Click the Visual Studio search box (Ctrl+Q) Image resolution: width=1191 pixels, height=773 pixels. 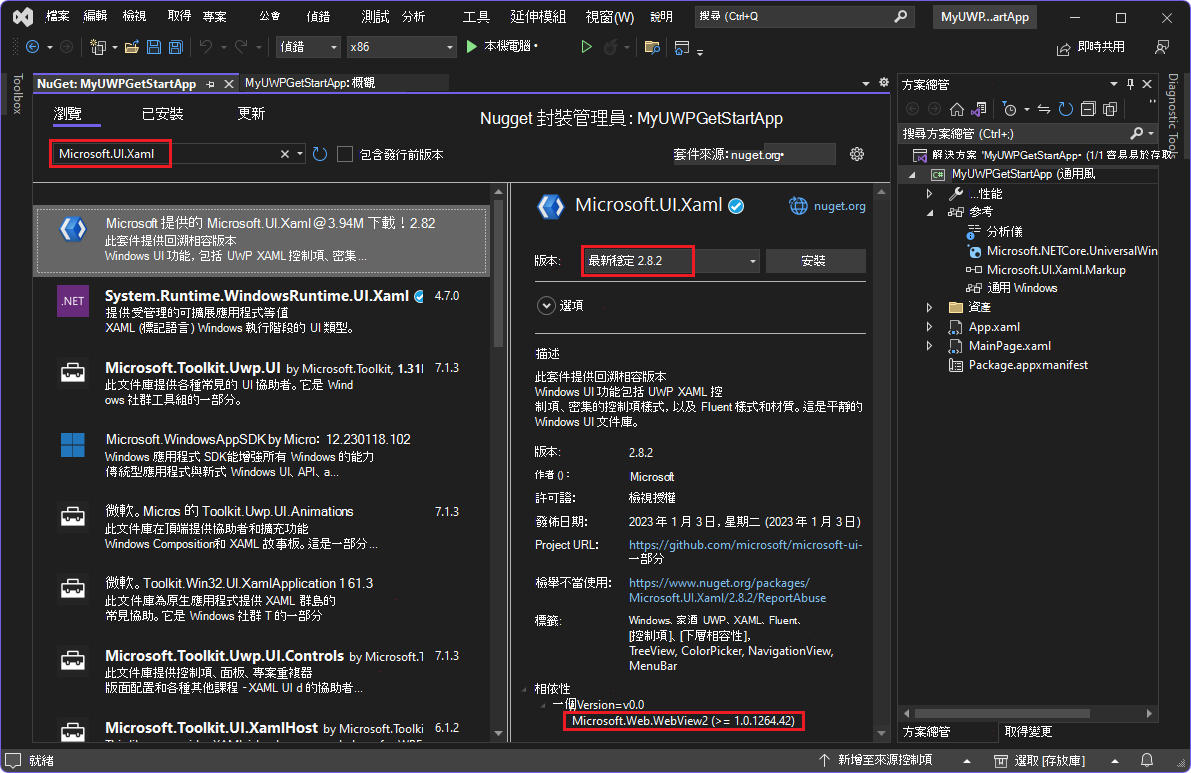[x=804, y=17]
